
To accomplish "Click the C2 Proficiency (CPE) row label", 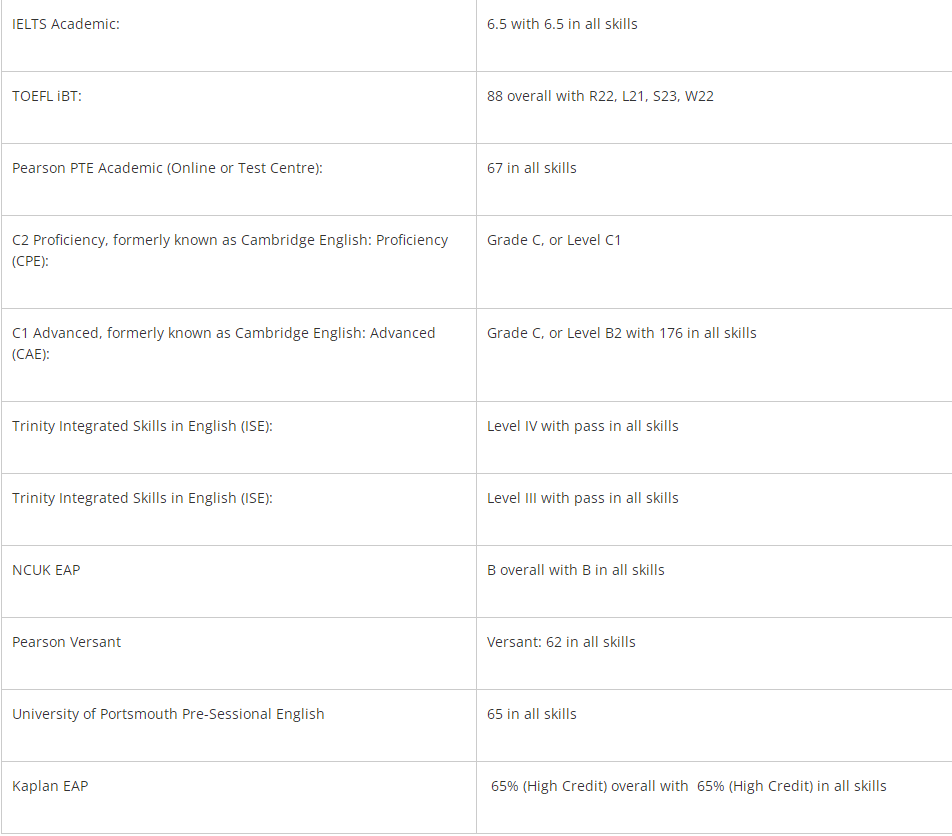I will 230,250.
